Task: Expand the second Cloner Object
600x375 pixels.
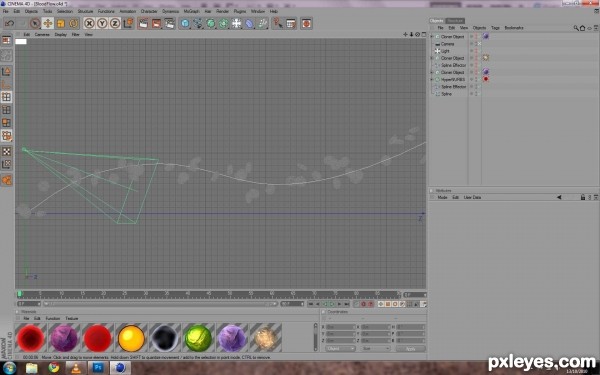Action: (432, 58)
